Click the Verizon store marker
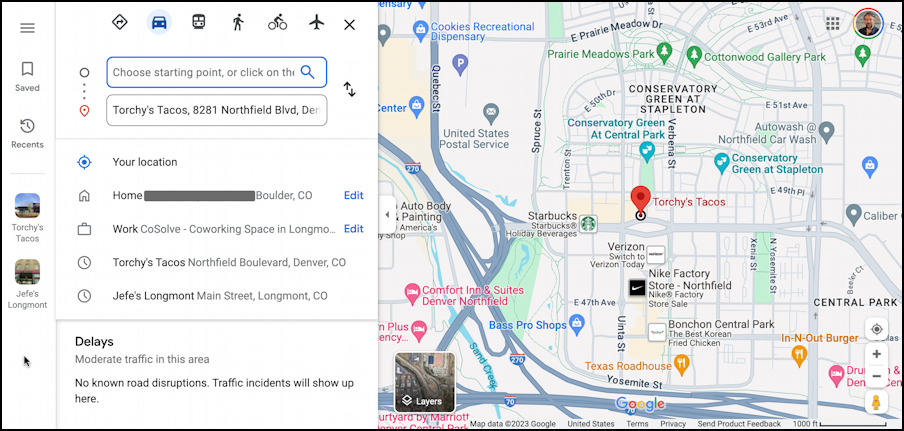The height and width of the screenshot is (431, 904). click(x=656, y=254)
